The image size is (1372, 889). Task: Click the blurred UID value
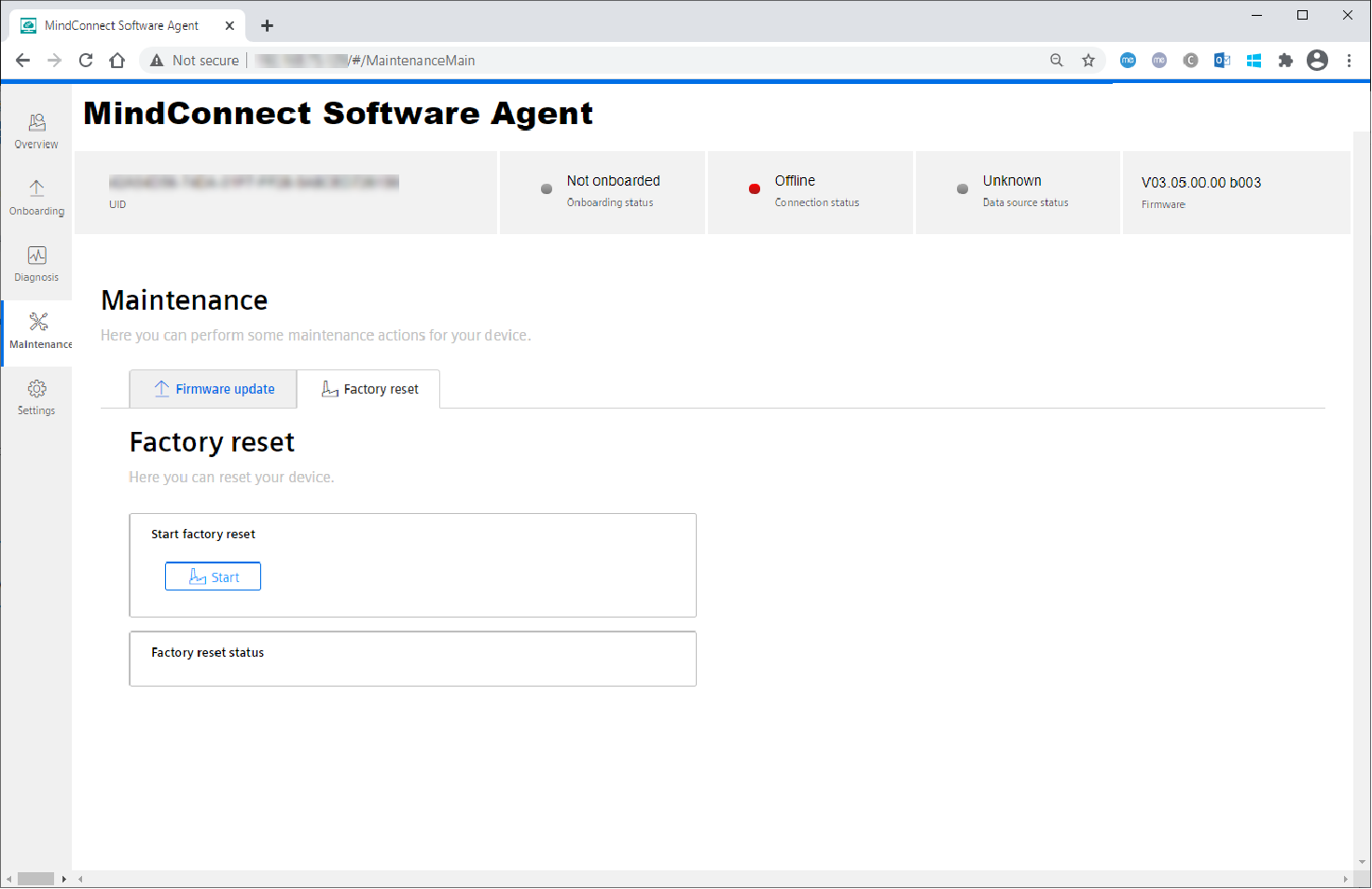pyautogui.click(x=254, y=183)
